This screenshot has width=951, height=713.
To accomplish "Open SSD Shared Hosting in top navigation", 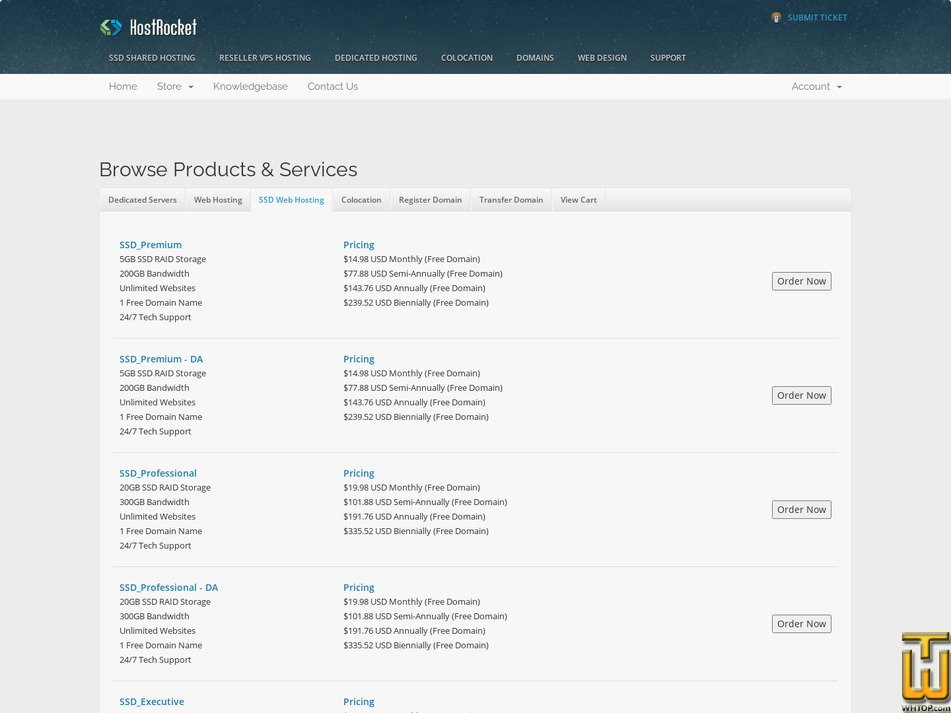I will click(x=152, y=58).
